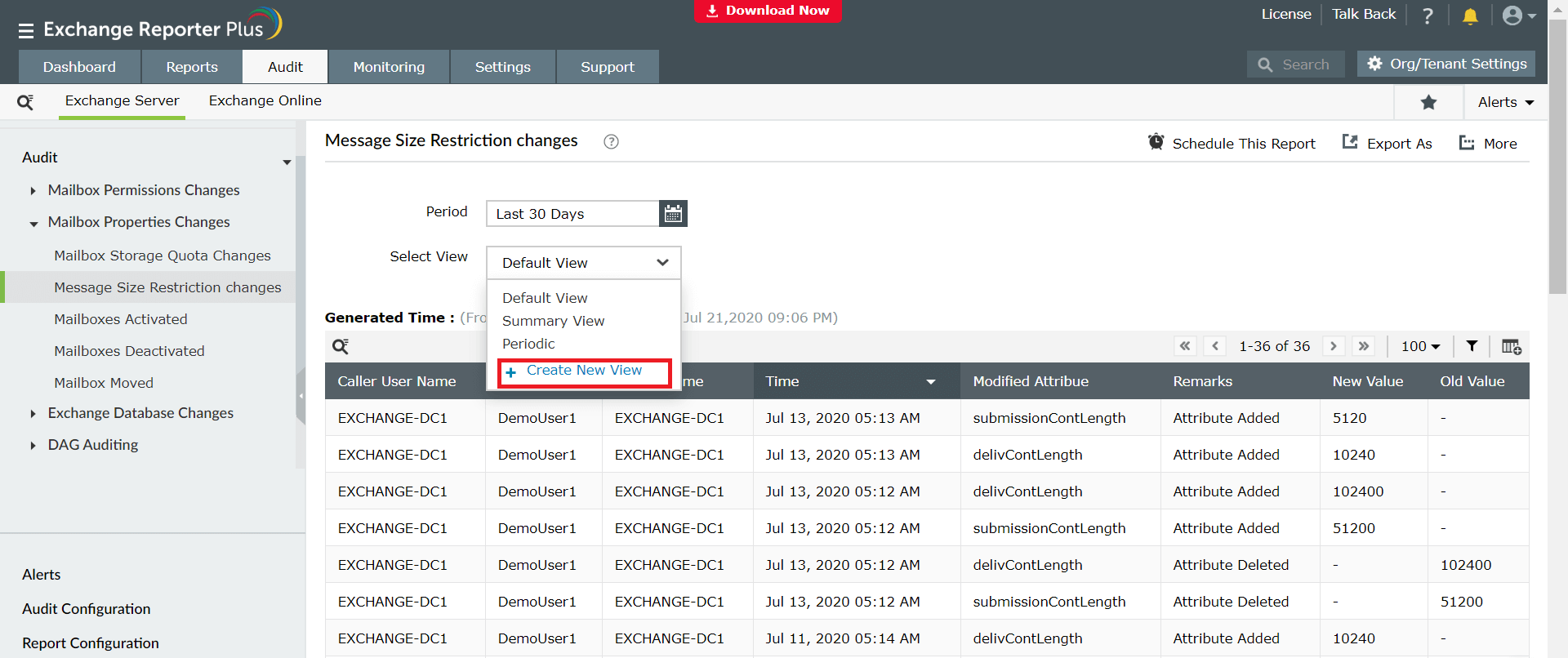This screenshot has width=1568, height=658.
Task: Open the Settings tab
Action: click(x=503, y=67)
